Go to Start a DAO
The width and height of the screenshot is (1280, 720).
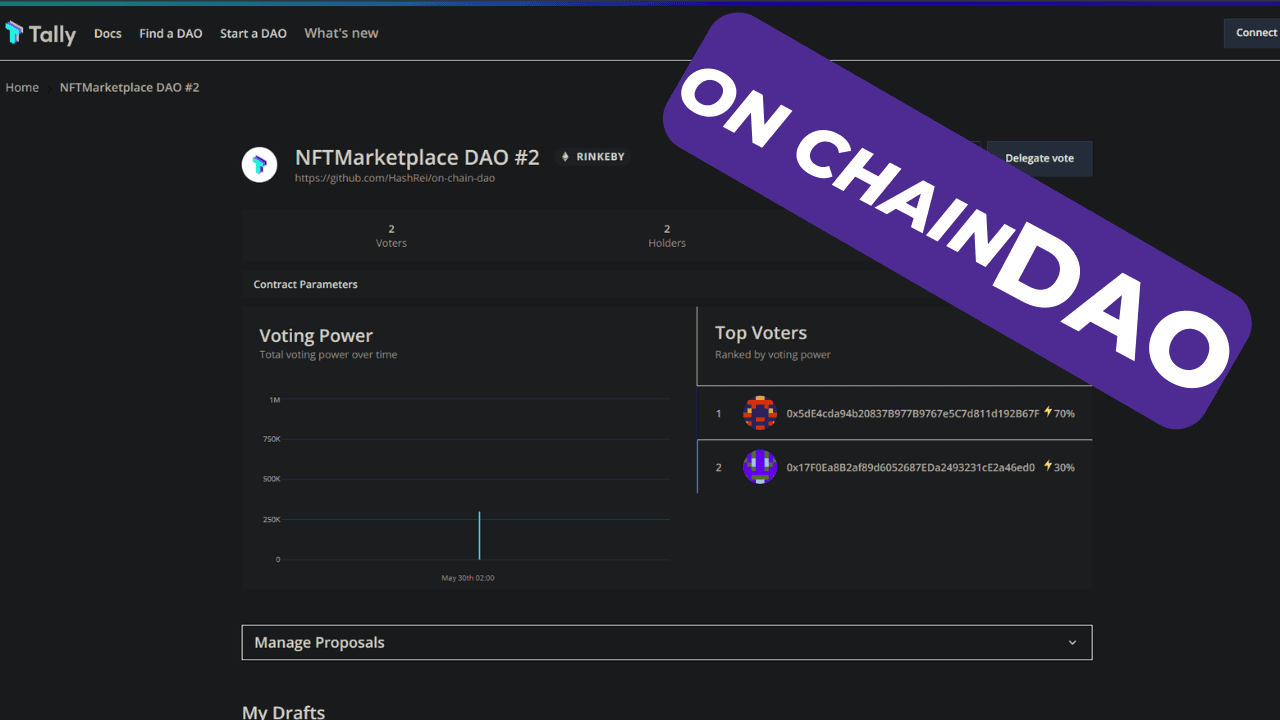coord(253,33)
